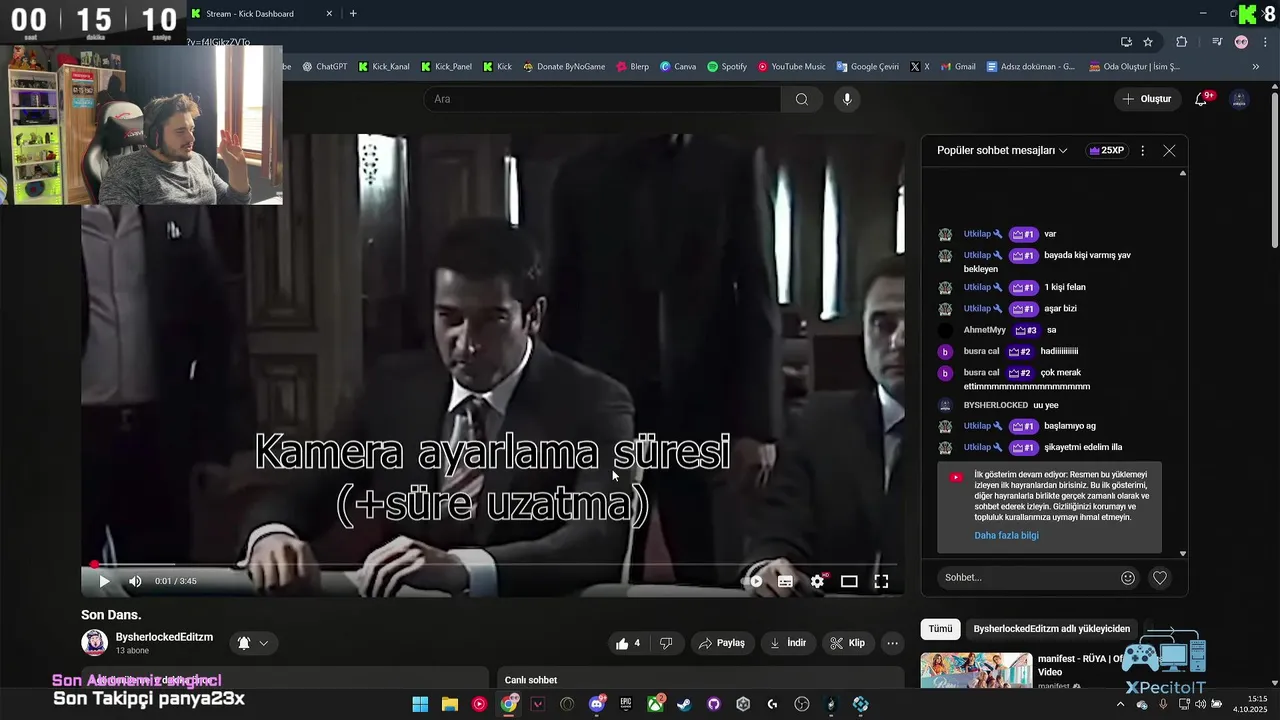Open video player settings gear

click(817, 581)
